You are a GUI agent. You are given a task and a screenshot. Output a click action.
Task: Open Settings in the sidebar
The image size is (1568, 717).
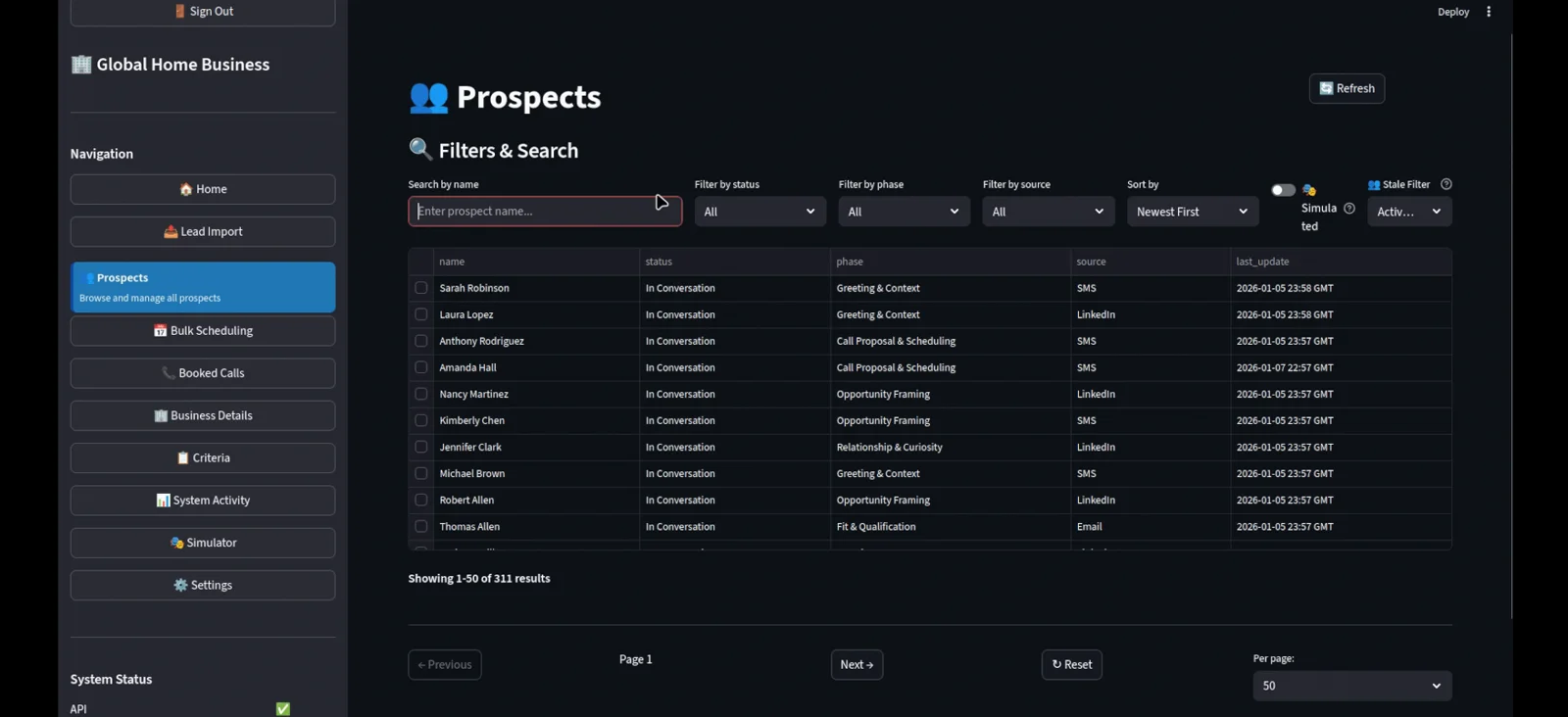tap(203, 585)
